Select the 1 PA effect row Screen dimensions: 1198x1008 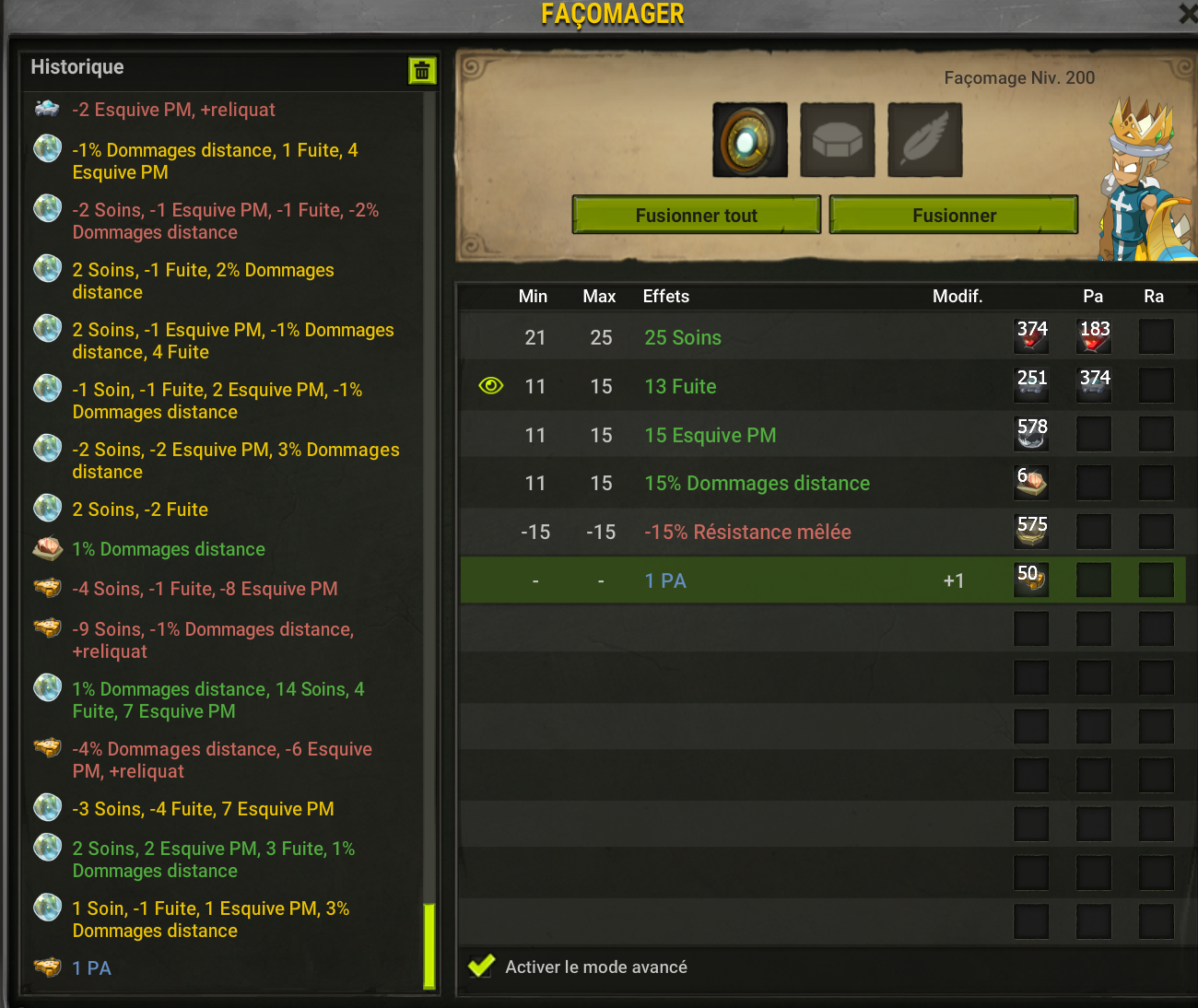(x=823, y=580)
